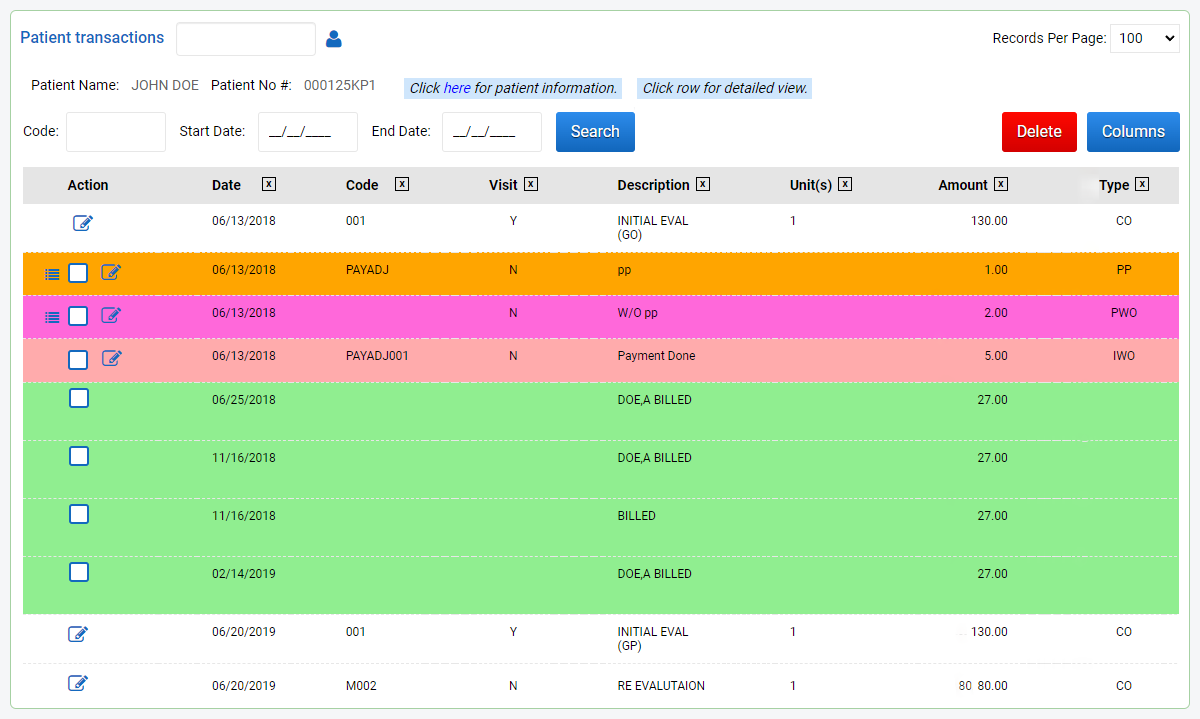The image size is (1200, 719).
Task: Click inside the Start Date field
Action: [307, 131]
